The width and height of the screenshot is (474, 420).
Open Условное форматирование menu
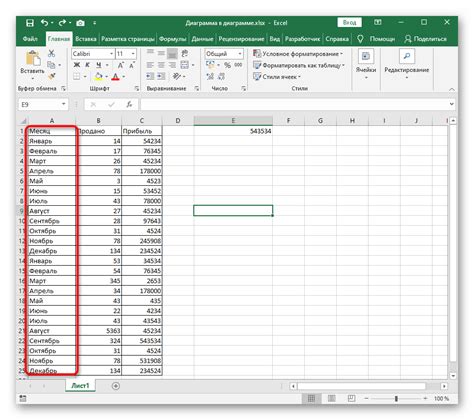298,54
